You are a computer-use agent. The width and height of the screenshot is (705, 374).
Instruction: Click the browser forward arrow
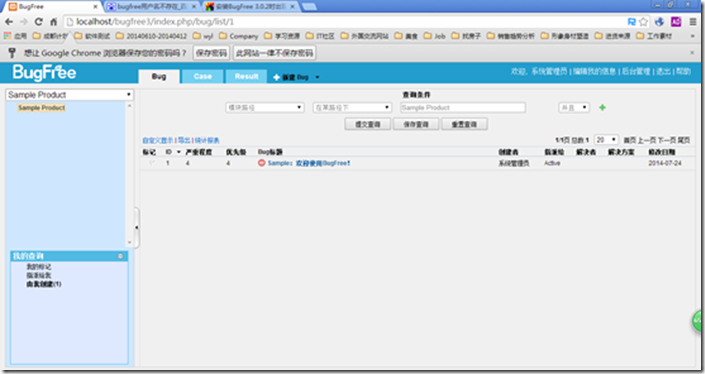tap(23, 22)
